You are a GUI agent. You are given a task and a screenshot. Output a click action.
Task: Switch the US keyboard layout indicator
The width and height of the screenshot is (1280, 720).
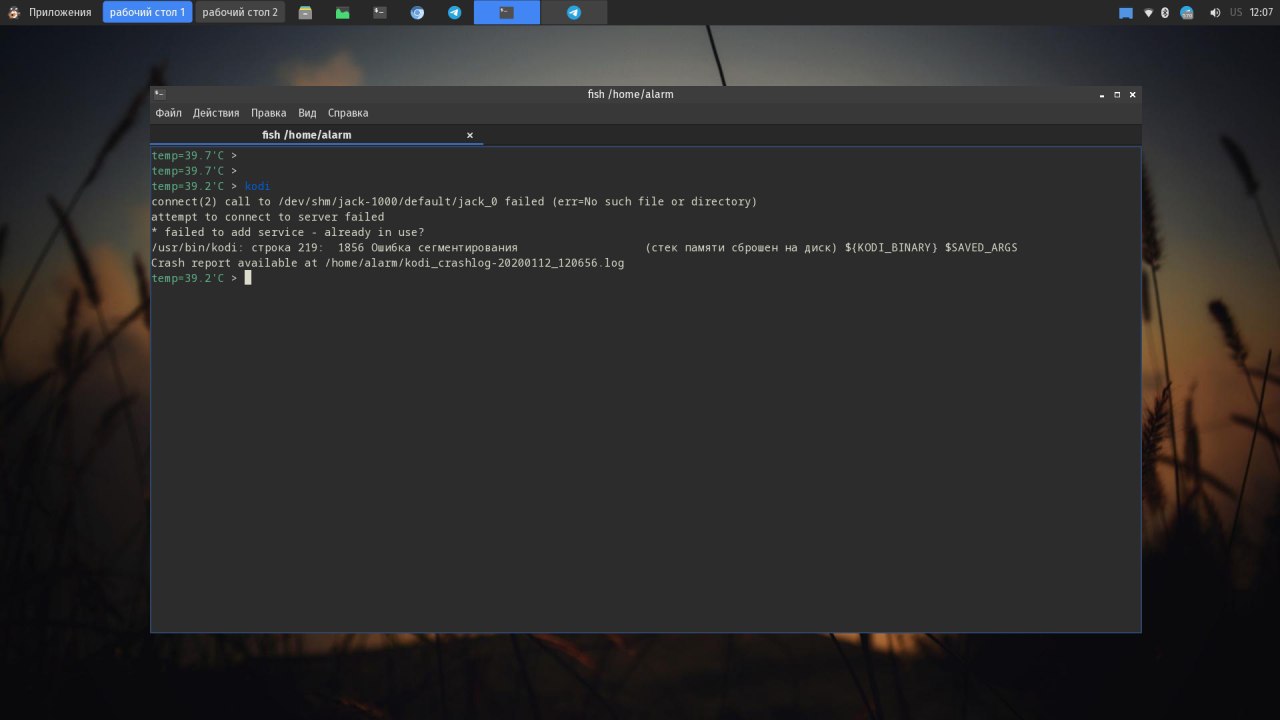pos(1236,12)
